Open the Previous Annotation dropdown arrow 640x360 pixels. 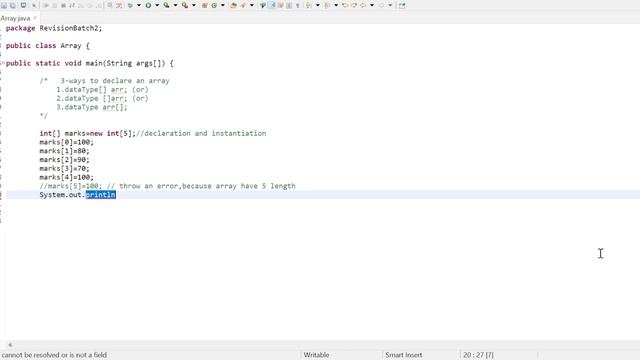(336, 5)
